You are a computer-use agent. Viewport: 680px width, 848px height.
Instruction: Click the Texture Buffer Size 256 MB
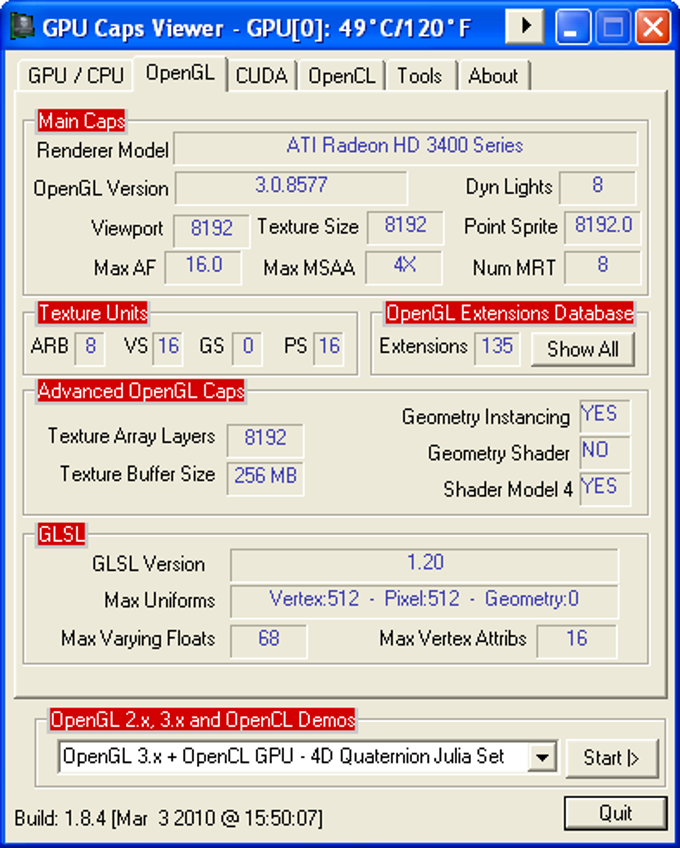(265, 478)
